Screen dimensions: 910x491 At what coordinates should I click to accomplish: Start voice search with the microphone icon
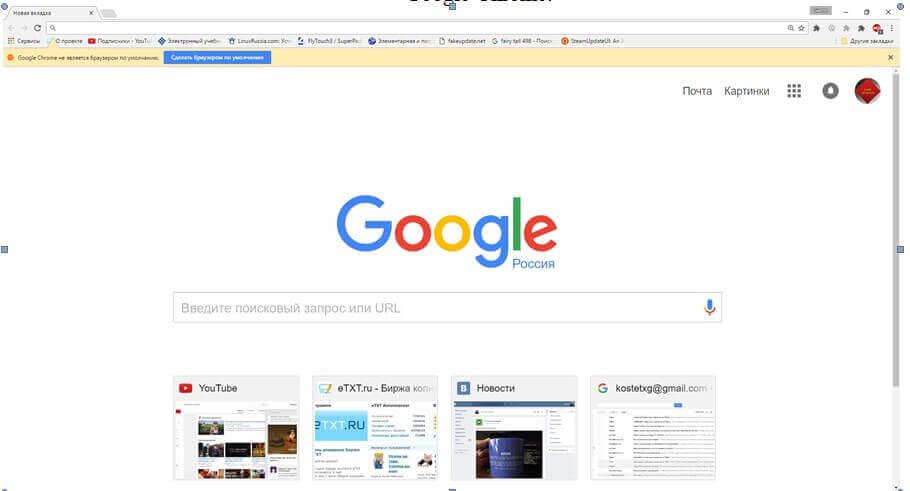tap(709, 308)
